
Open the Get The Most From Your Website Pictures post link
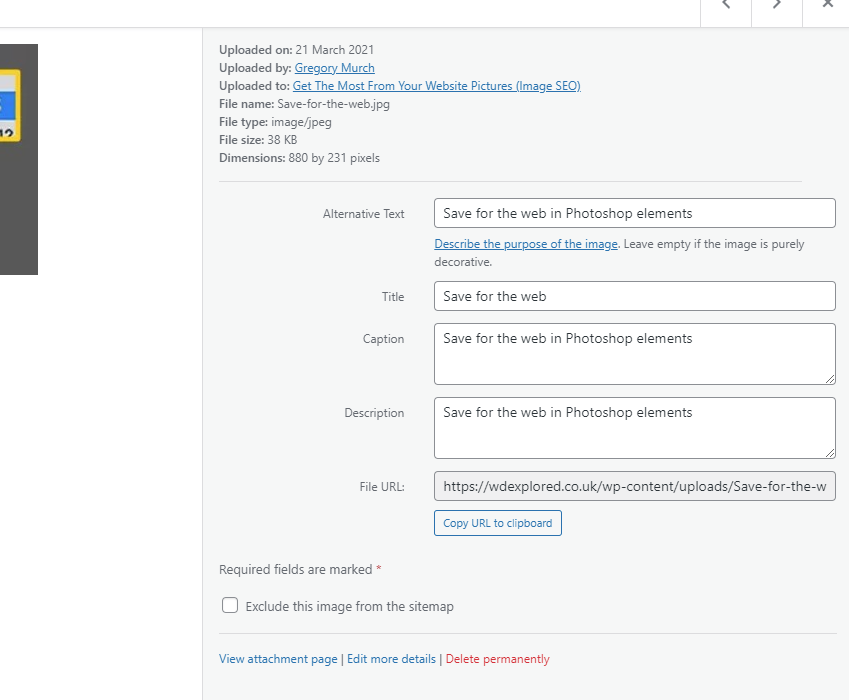(436, 86)
